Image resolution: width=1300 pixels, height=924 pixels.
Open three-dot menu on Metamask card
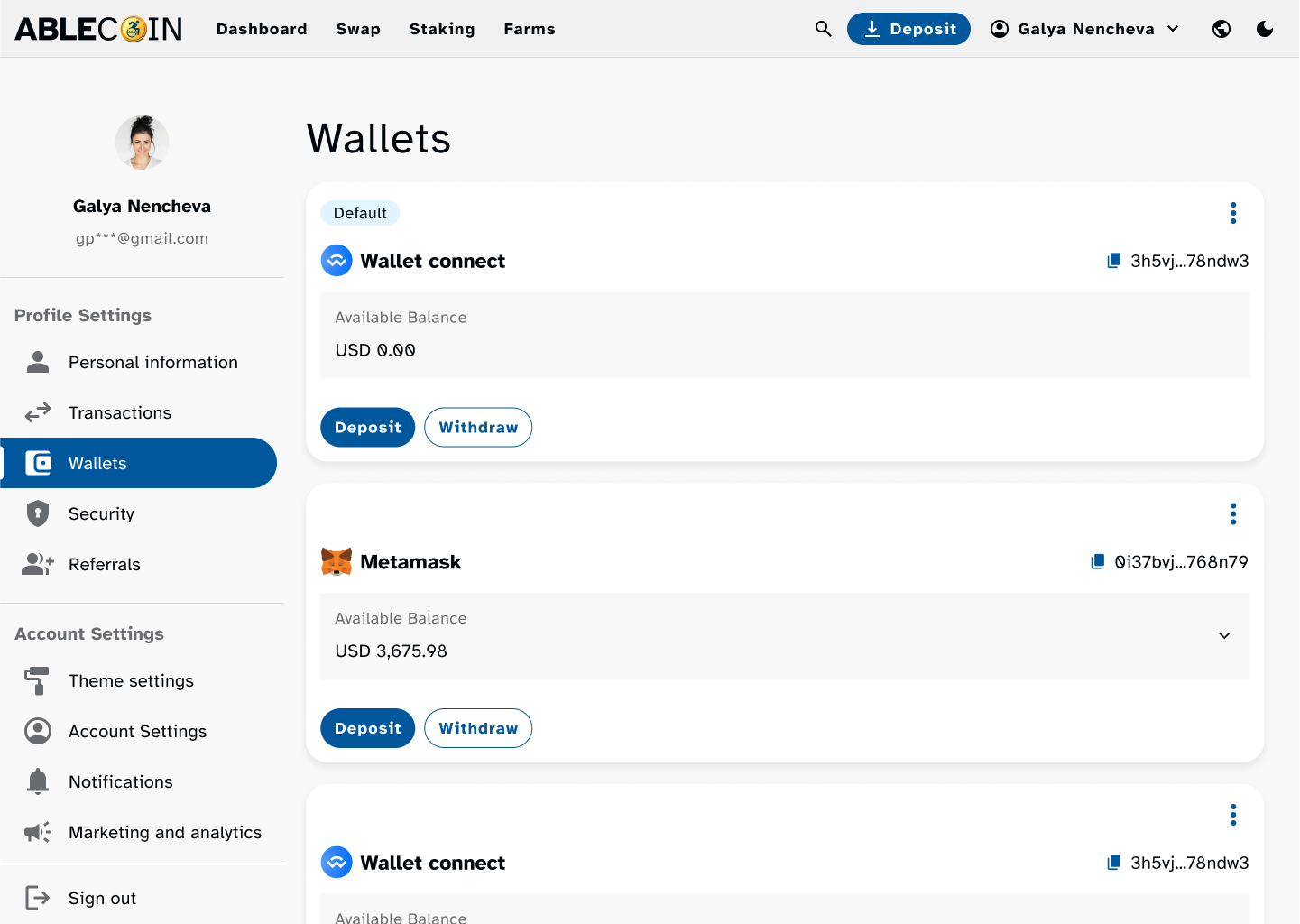point(1232,514)
